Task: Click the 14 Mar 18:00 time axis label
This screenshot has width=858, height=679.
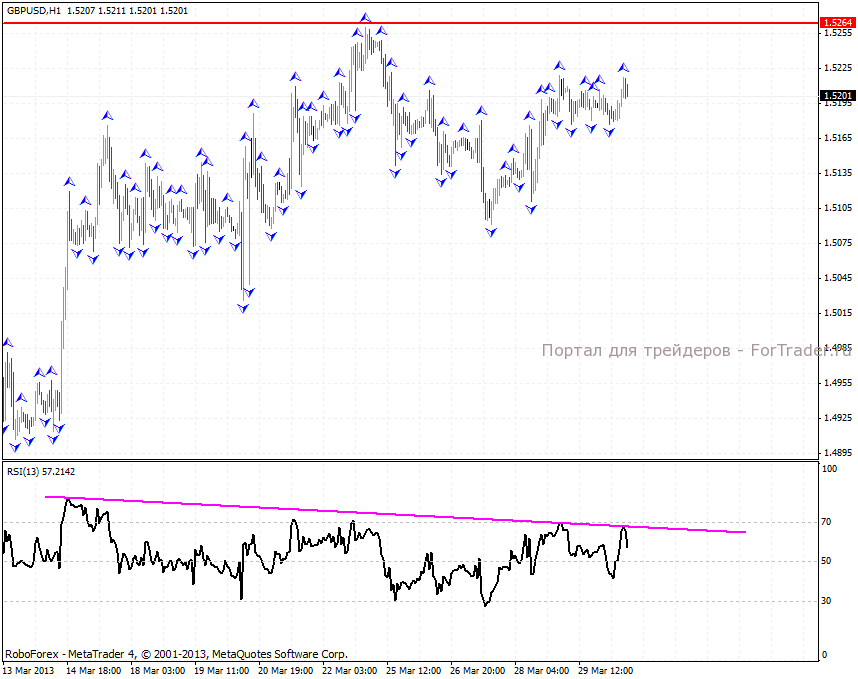Action: tap(94, 670)
